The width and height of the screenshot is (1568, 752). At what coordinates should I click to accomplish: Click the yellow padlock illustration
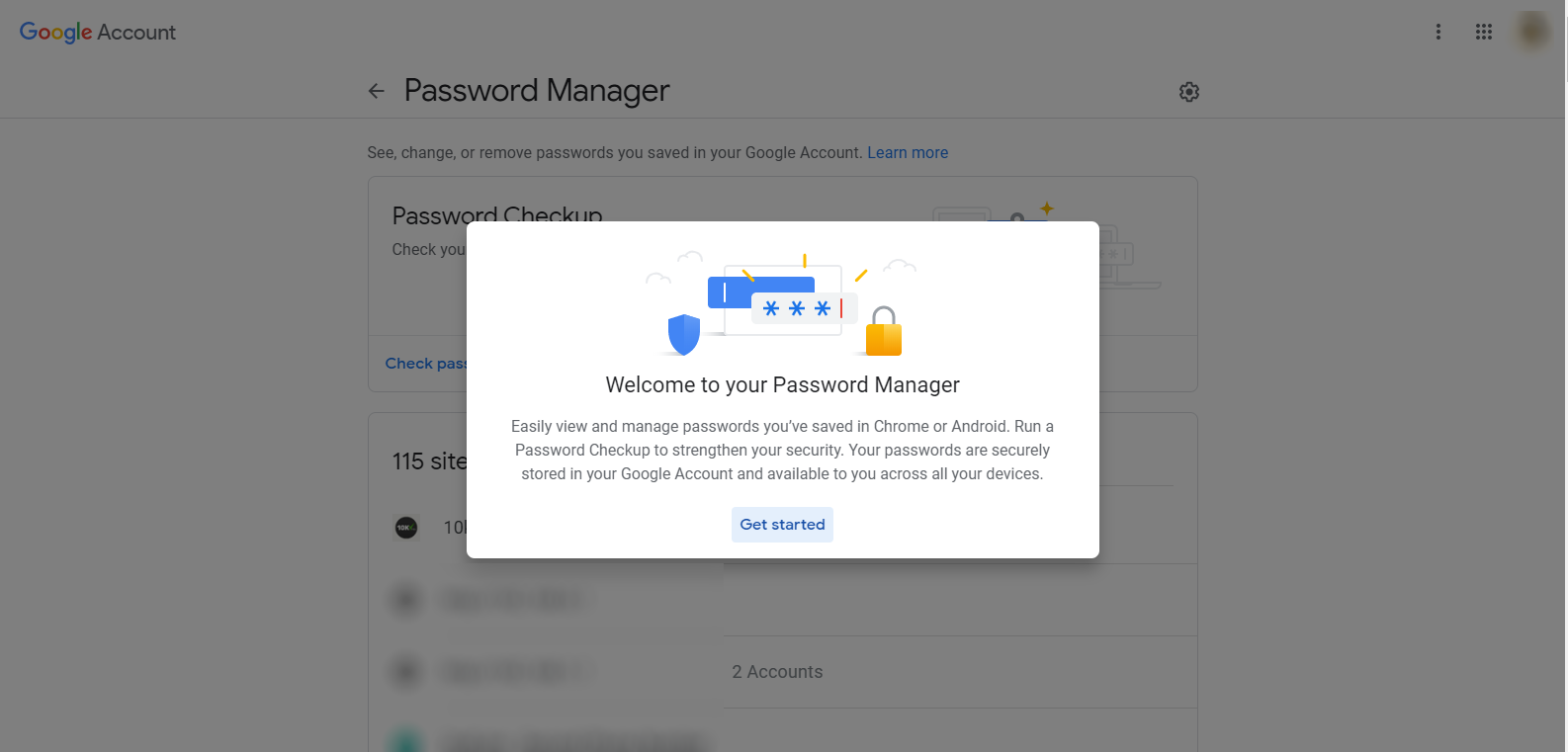click(x=884, y=332)
